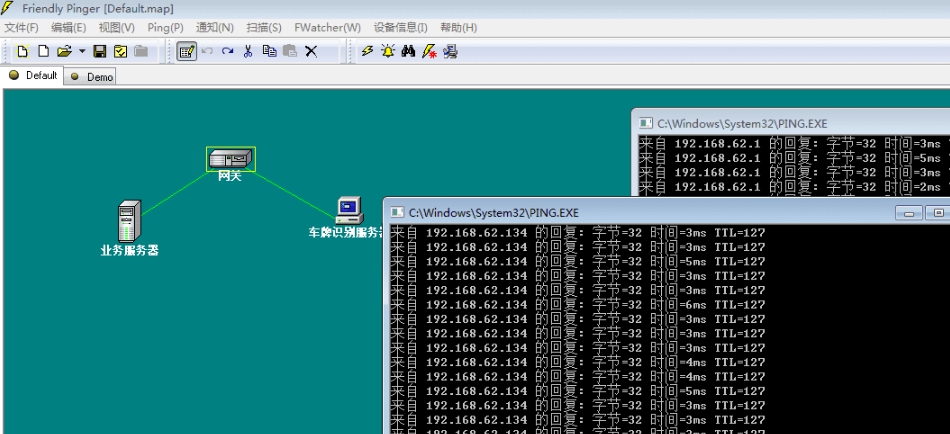Switch to the Demo tab
This screenshot has height=434, width=950.
point(92,76)
